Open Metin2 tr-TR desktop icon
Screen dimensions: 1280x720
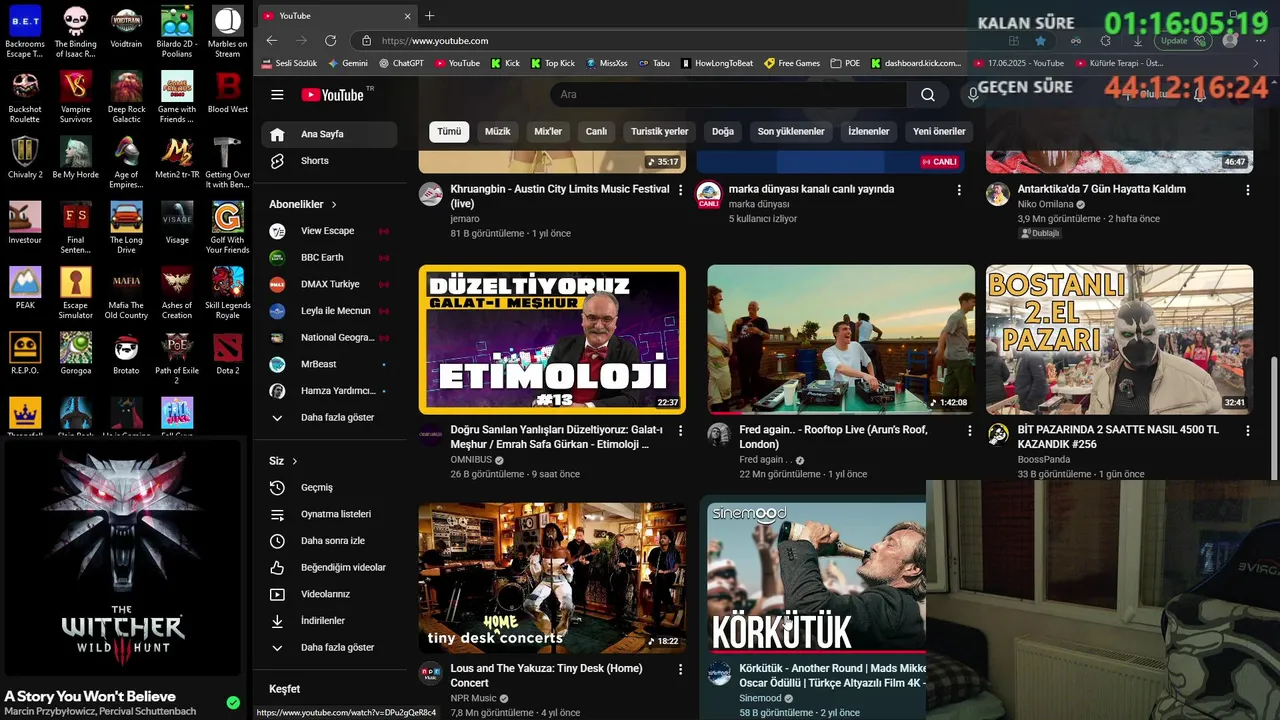point(177,158)
